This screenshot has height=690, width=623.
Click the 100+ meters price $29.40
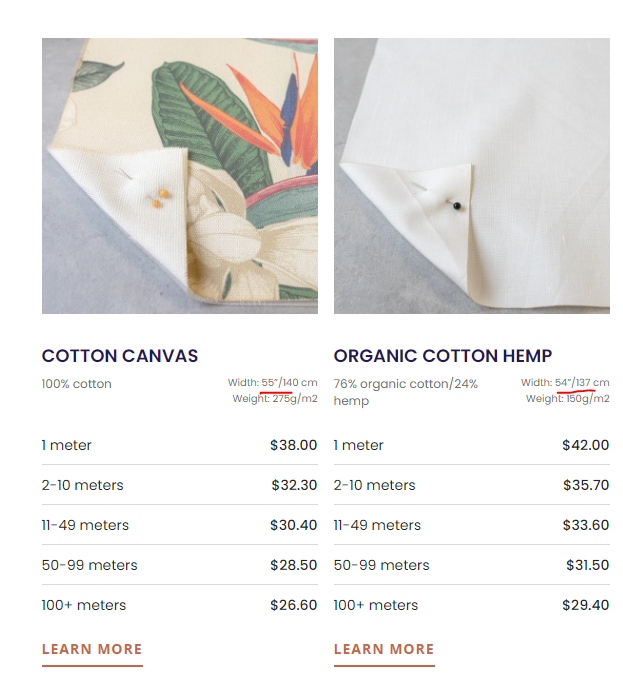pyautogui.click(x=586, y=605)
